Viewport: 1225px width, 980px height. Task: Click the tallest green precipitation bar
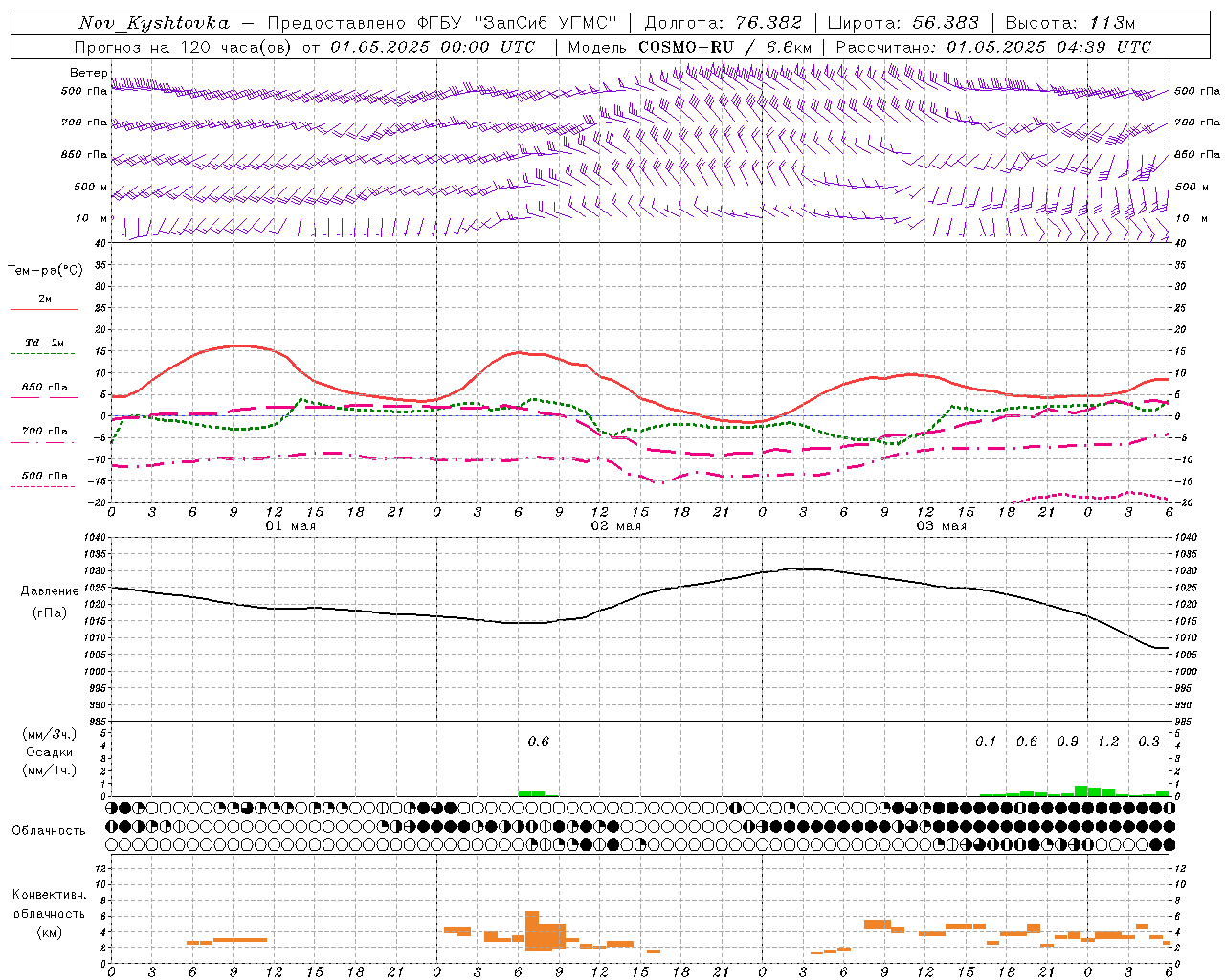pos(1081,791)
